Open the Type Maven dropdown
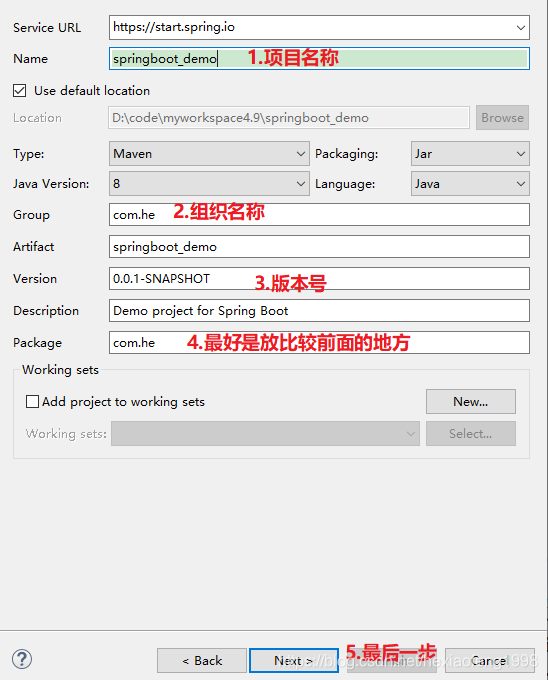548x680 pixels. (209, 154)
